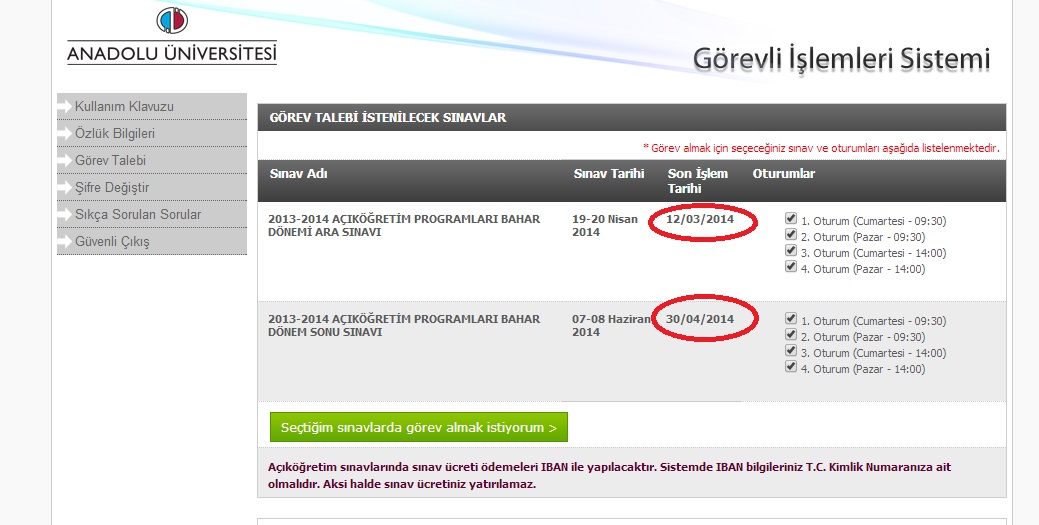The height and width of the screenshot is (525, 1039).
Task: Click the arrow icon beside Şifre Değiştir
Action: point(65,188)
